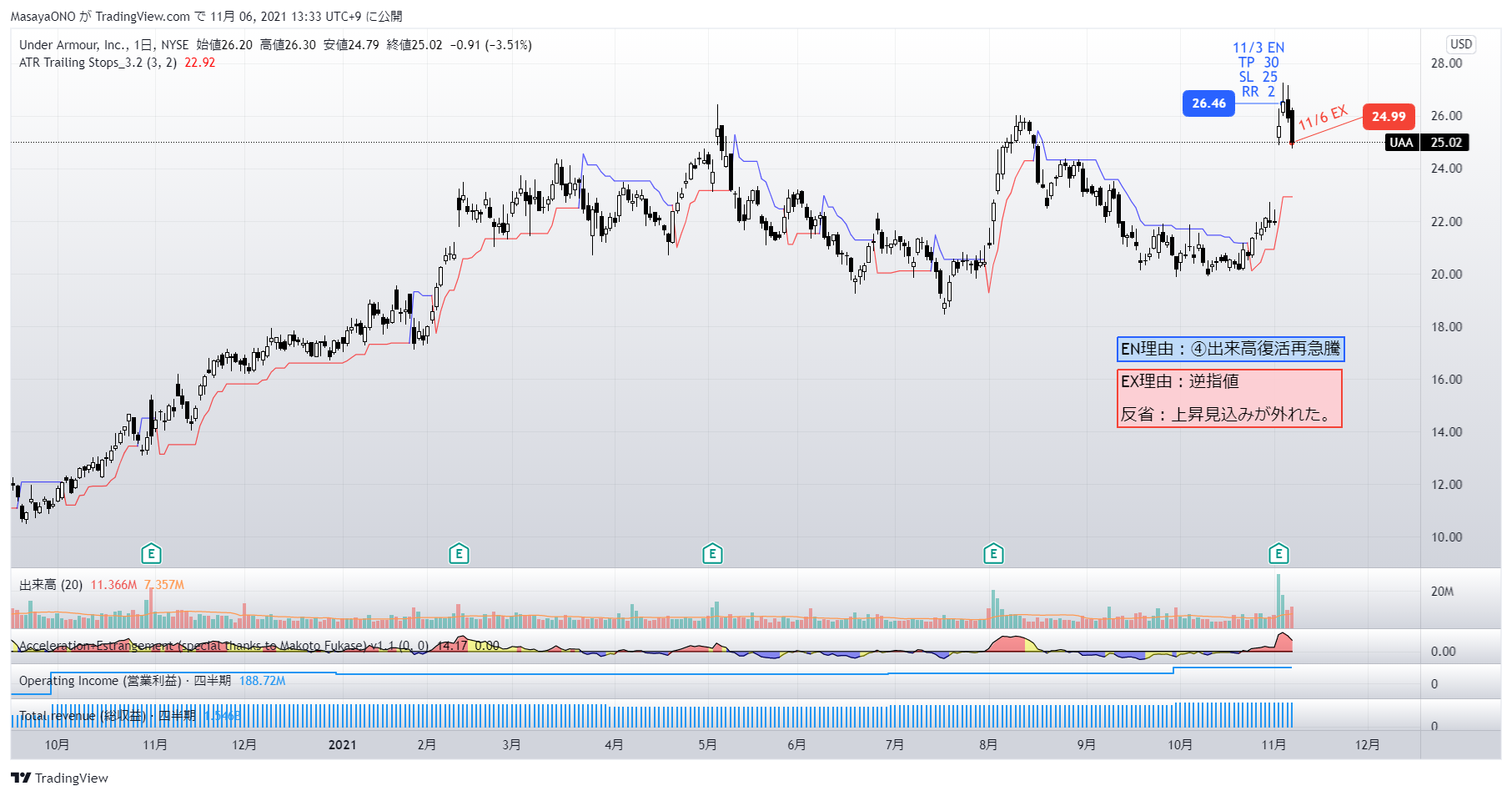
Task: Open the USD currency selector
Action: [1461, 44]
